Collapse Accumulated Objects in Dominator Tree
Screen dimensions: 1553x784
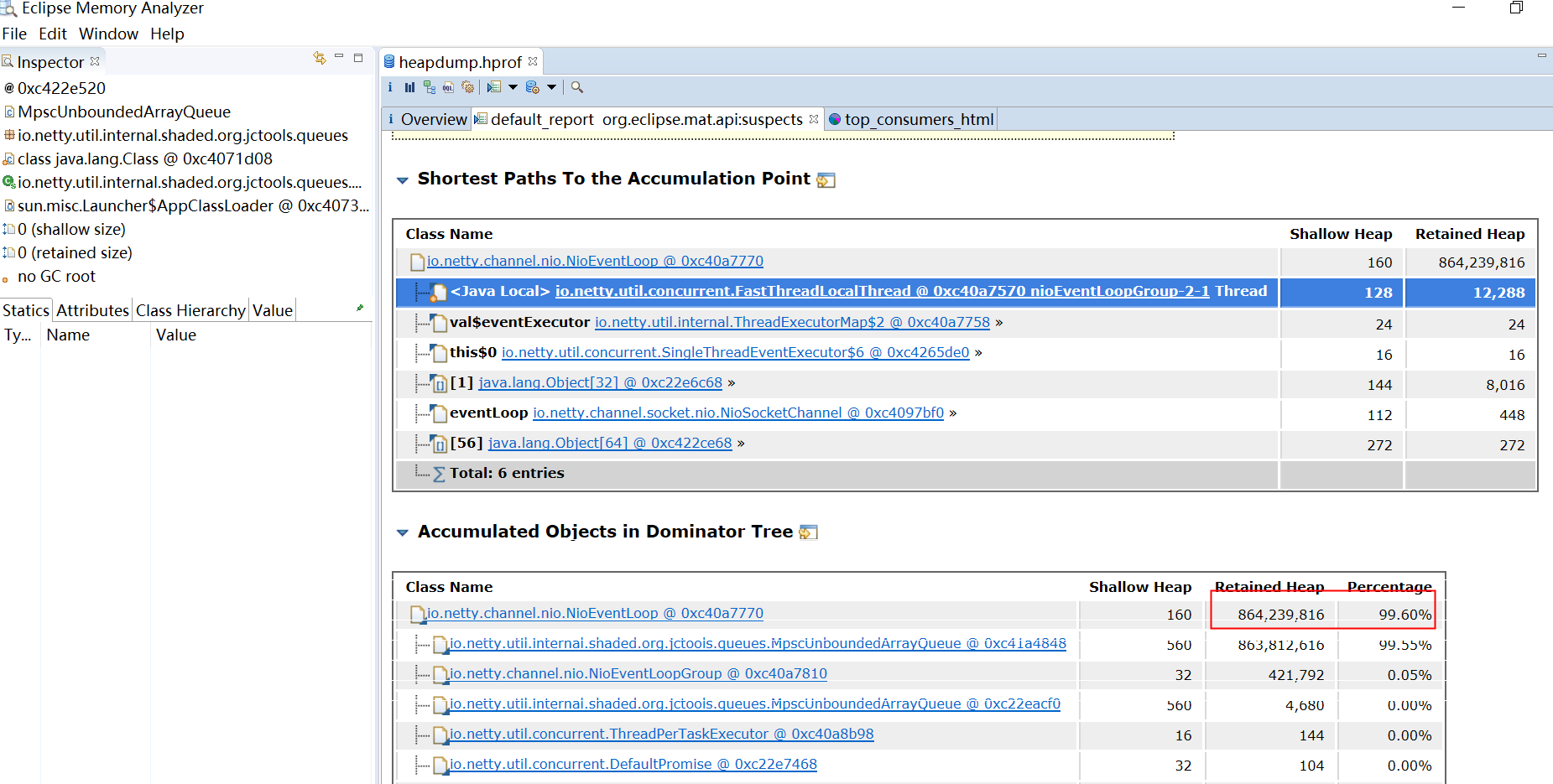coord(403,532)
